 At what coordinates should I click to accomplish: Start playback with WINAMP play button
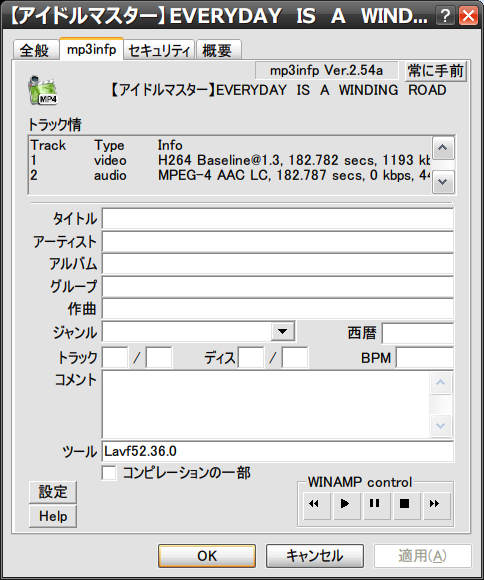[x=347, y=506]
